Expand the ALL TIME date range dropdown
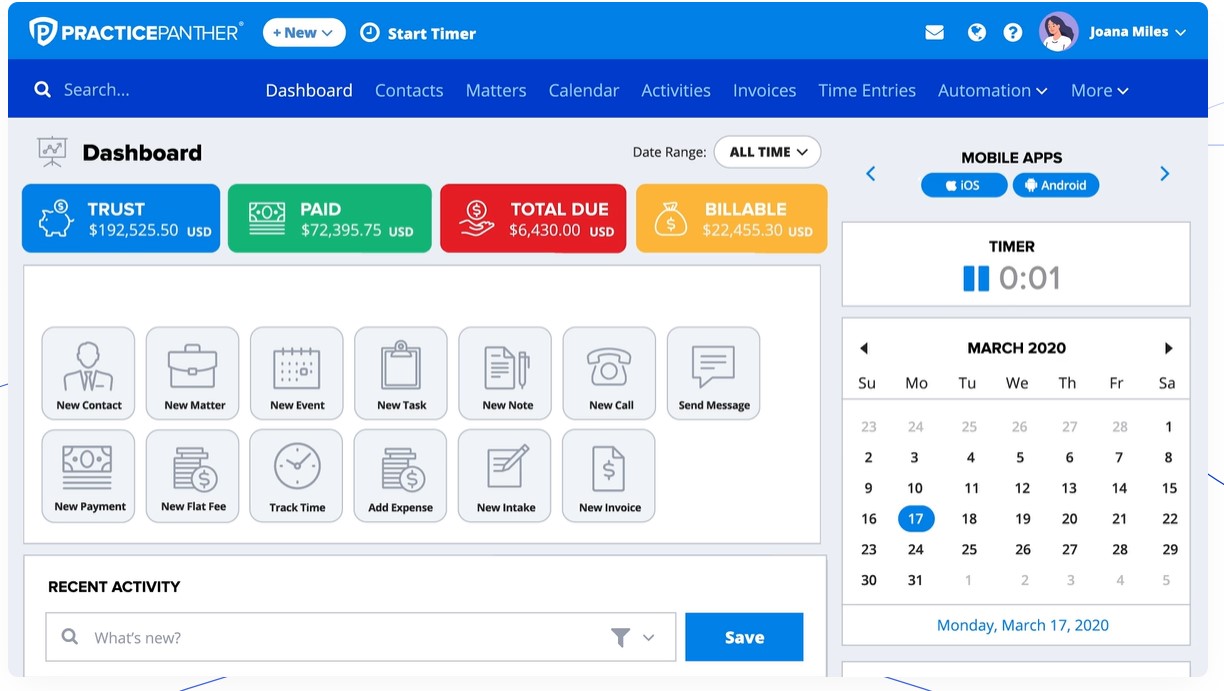 pos(768,152)
